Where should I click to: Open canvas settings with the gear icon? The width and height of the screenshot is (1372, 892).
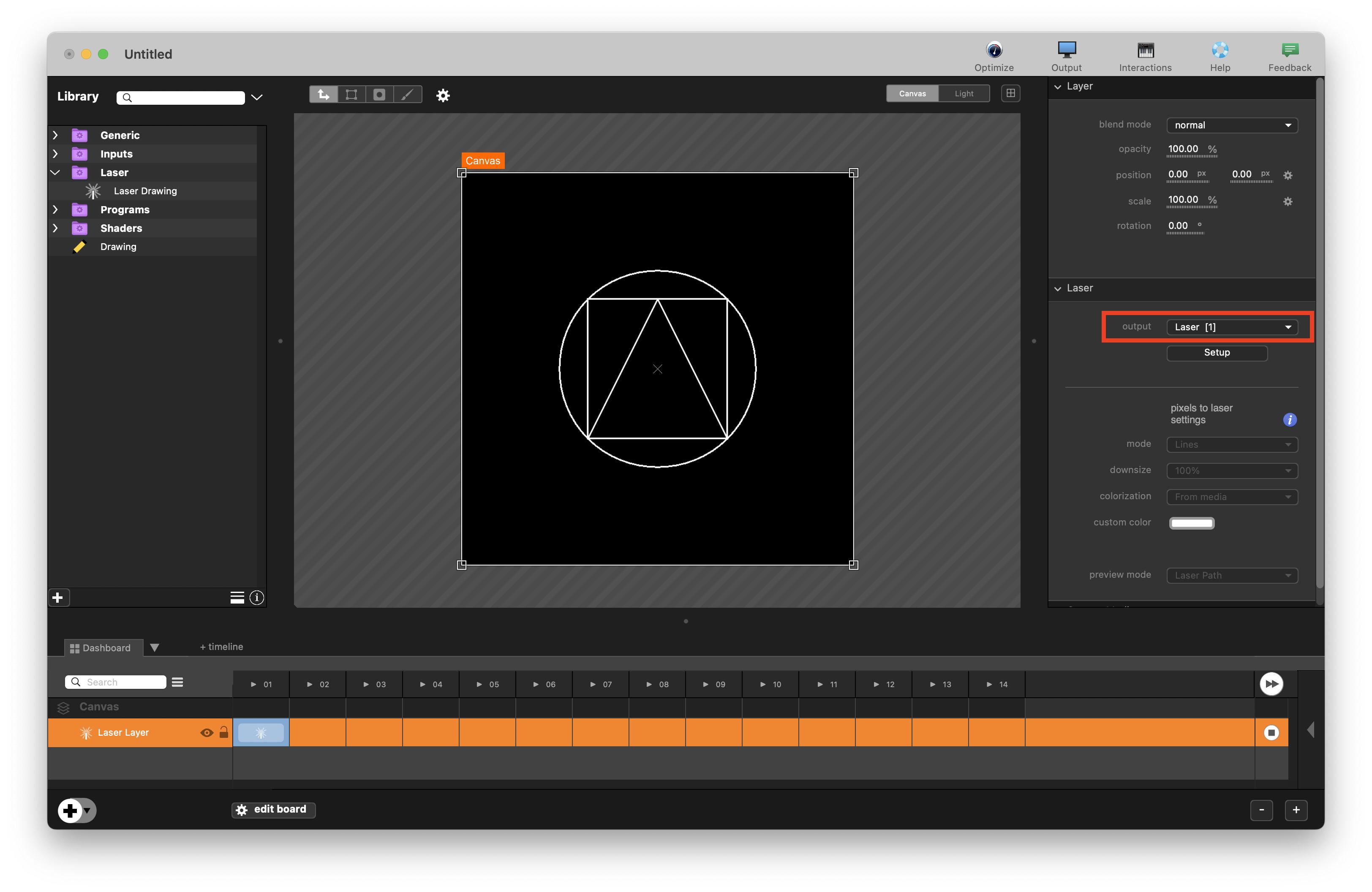point(443,95)
